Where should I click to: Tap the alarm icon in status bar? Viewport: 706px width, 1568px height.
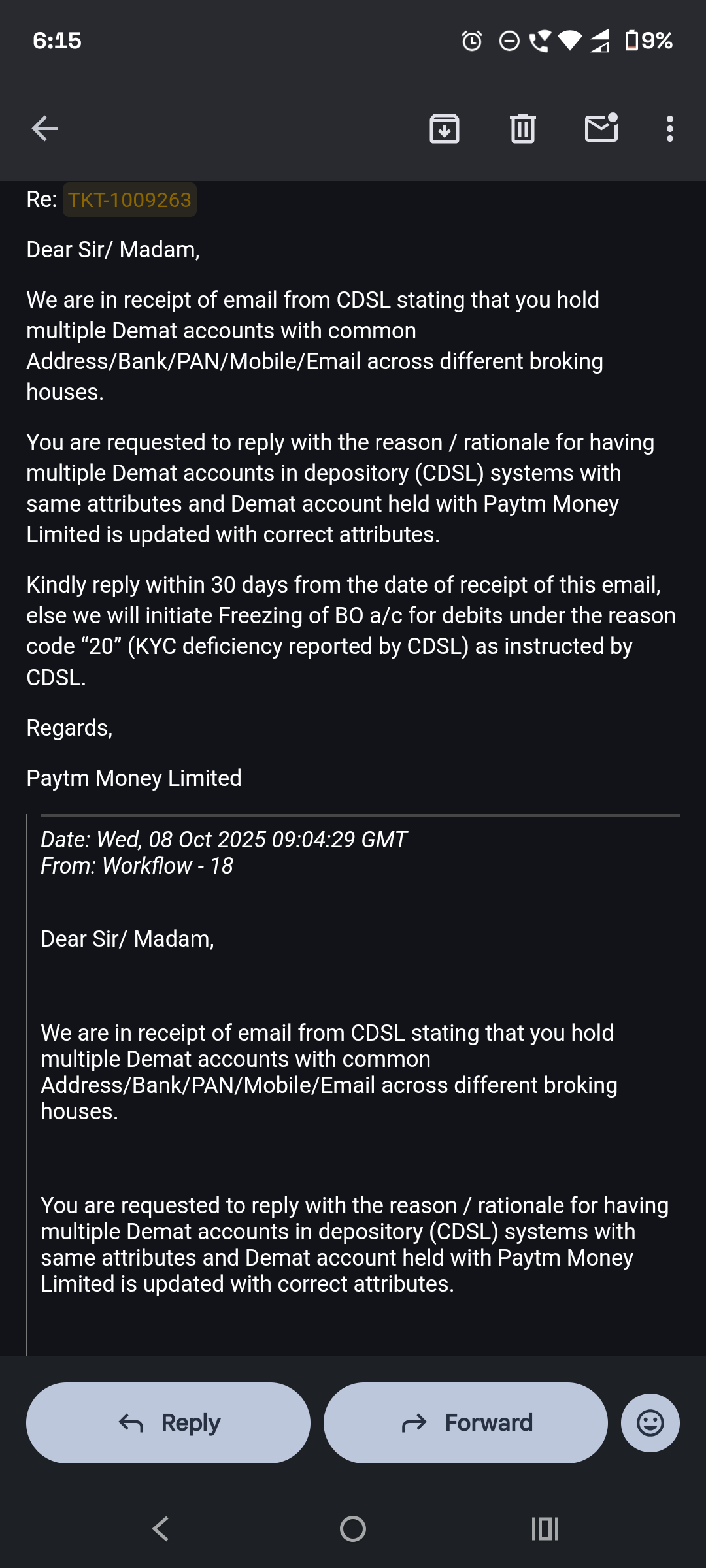click(471, 41)
